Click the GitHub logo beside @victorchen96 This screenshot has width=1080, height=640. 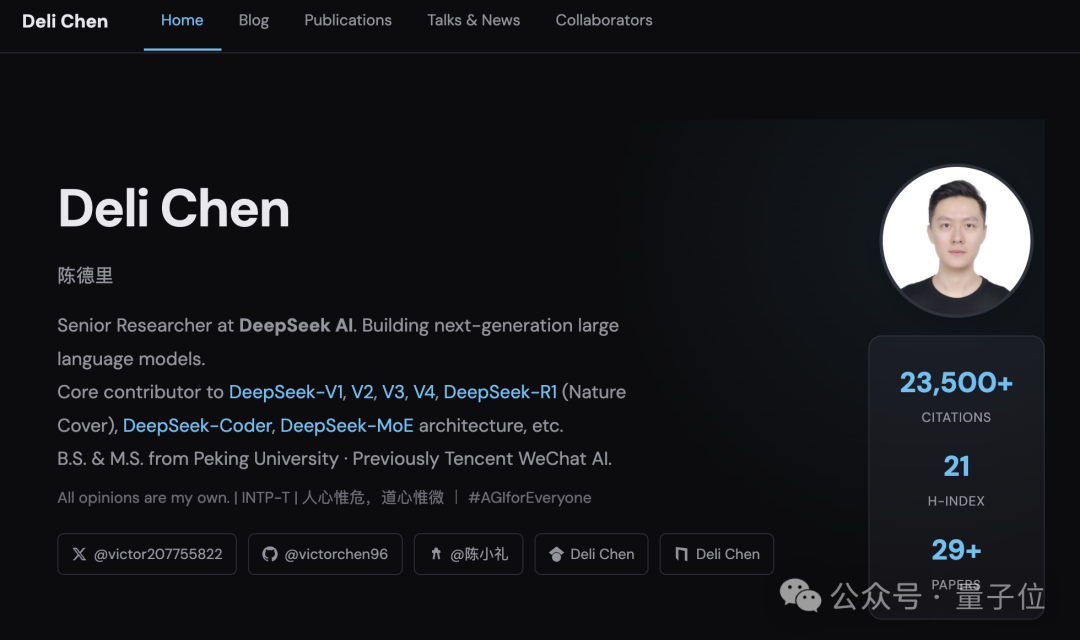click(270, 554)
